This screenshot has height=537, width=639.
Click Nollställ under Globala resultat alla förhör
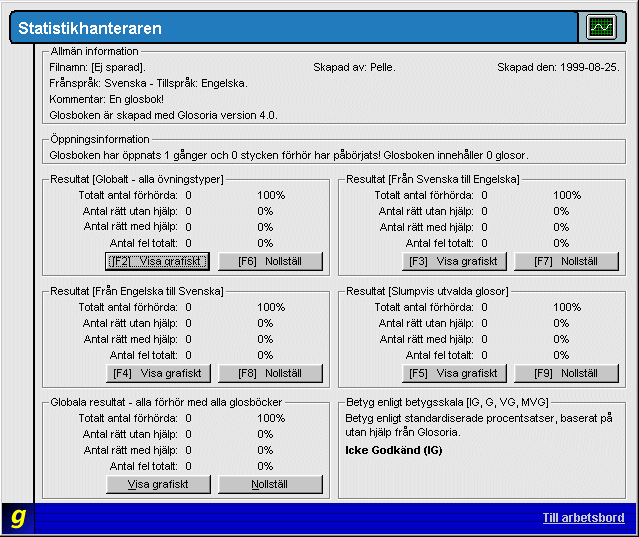point(270,485)
